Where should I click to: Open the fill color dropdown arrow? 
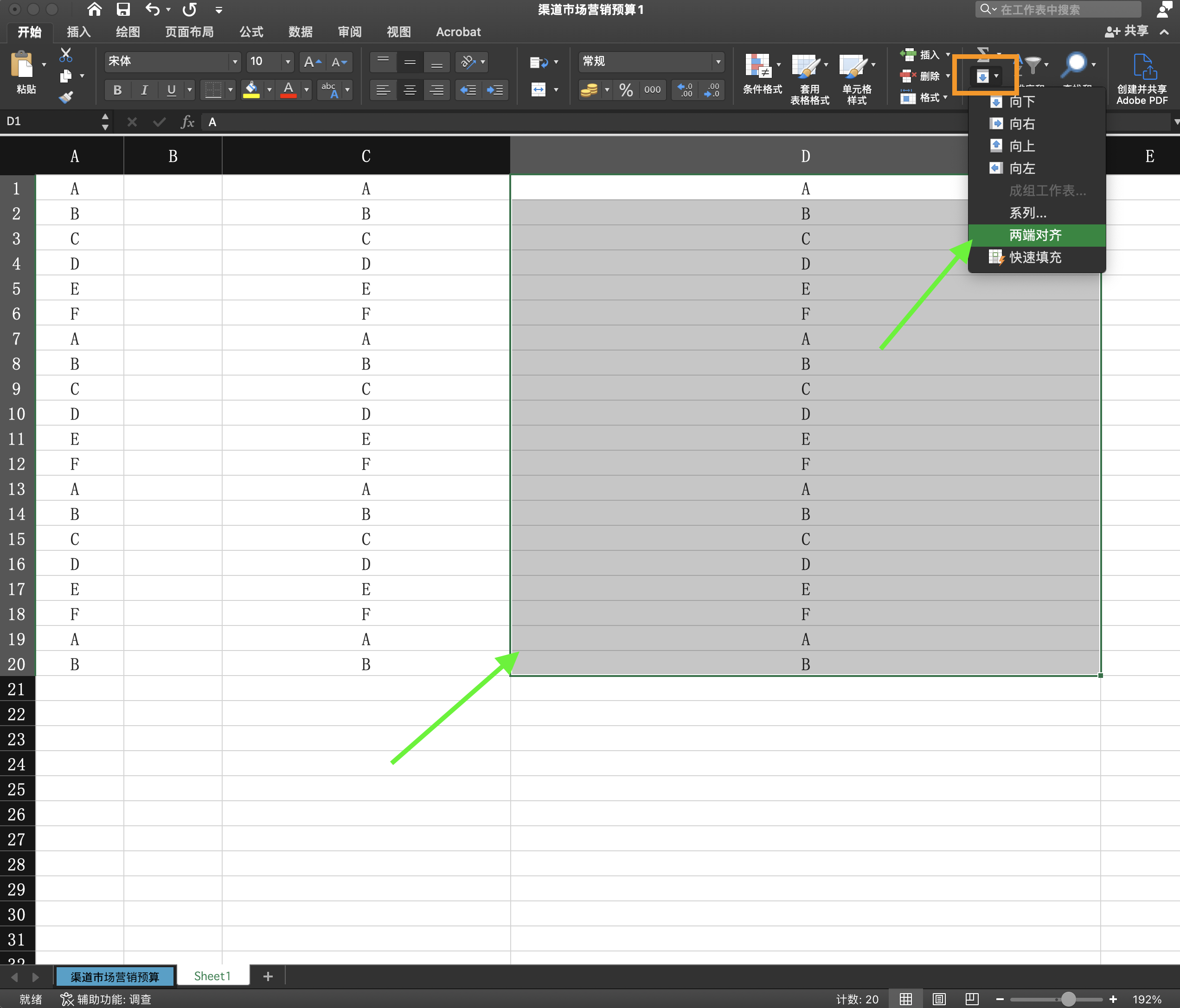[269, 90]
